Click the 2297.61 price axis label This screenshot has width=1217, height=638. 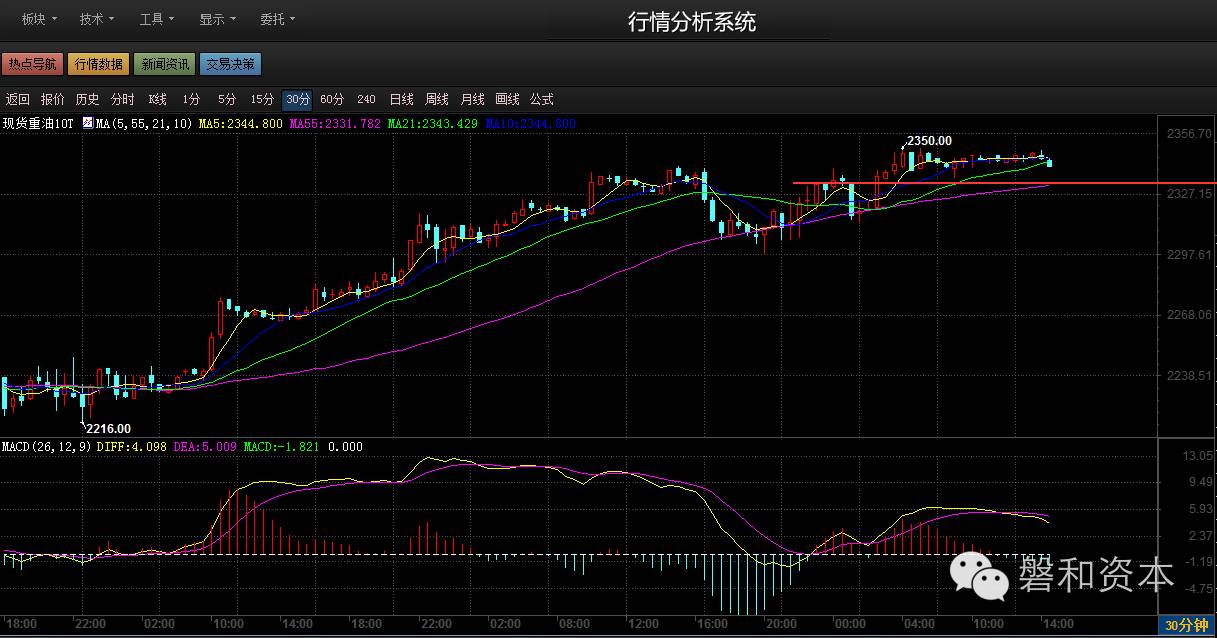(1187, 254)
